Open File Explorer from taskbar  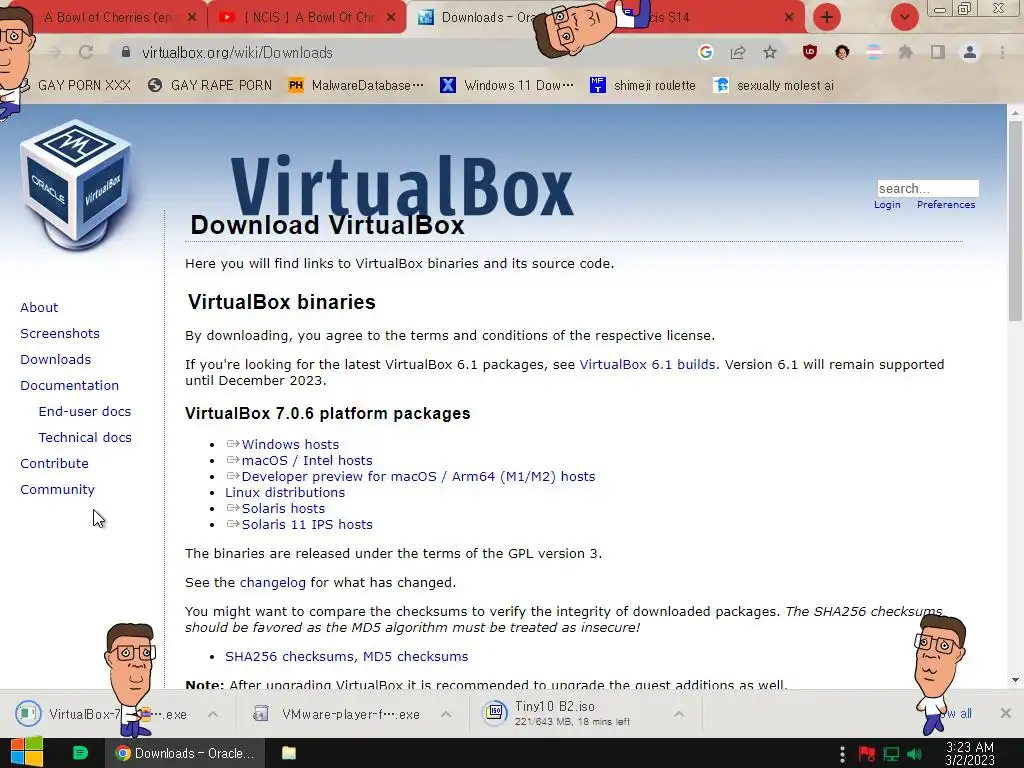(x=289, y=753)
